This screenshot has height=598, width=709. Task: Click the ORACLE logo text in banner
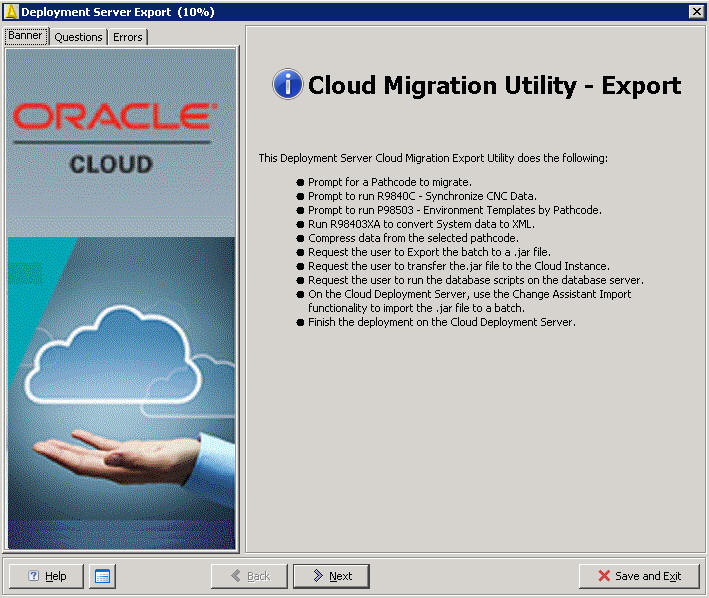pyautogui.click(x=115, y=116)
